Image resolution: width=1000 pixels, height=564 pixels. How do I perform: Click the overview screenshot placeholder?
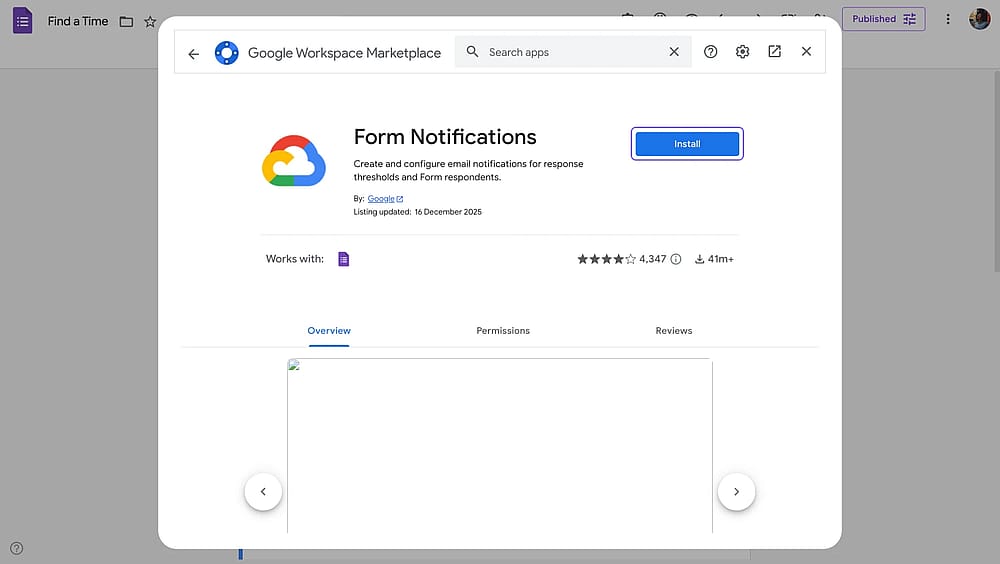coord(499,445)
